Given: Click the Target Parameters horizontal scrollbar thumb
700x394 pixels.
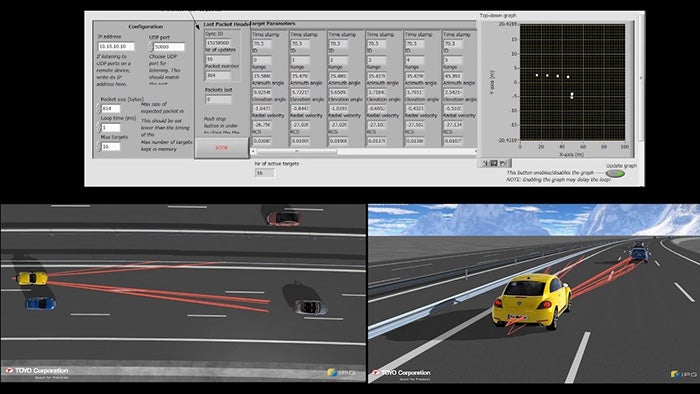Looking at the screenshot, I should (297, 151).
